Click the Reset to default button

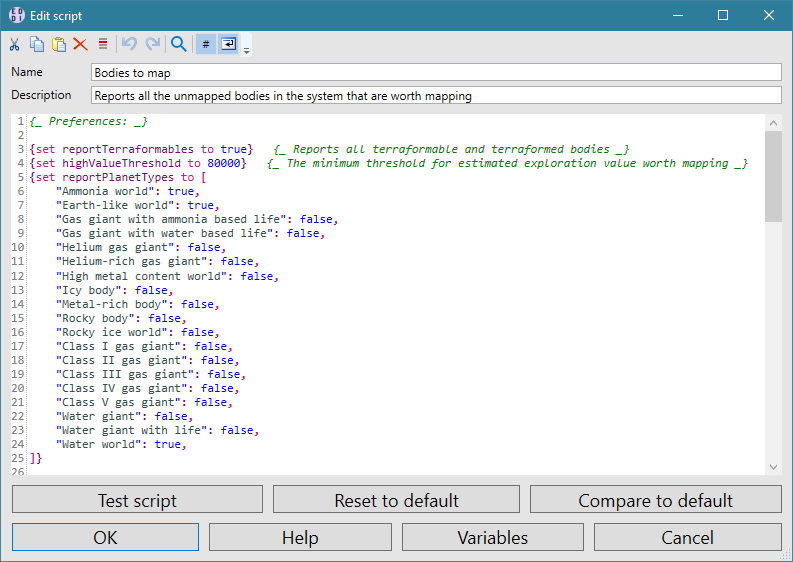coord(396,500)
